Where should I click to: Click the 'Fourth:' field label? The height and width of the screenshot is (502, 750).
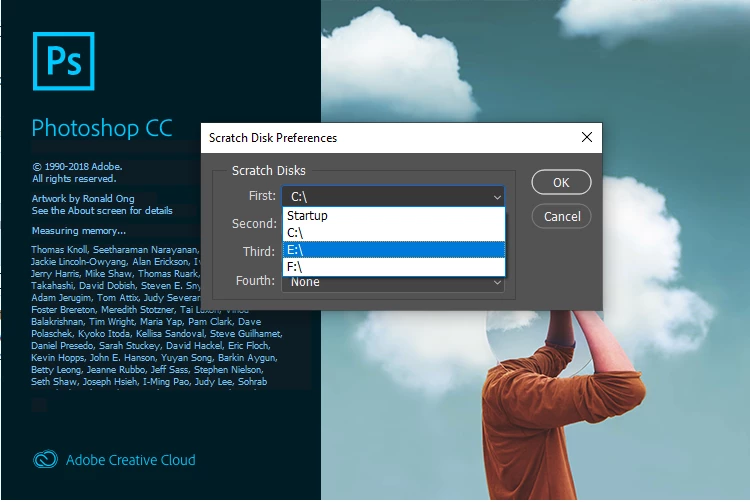click(x=255, y=280)
